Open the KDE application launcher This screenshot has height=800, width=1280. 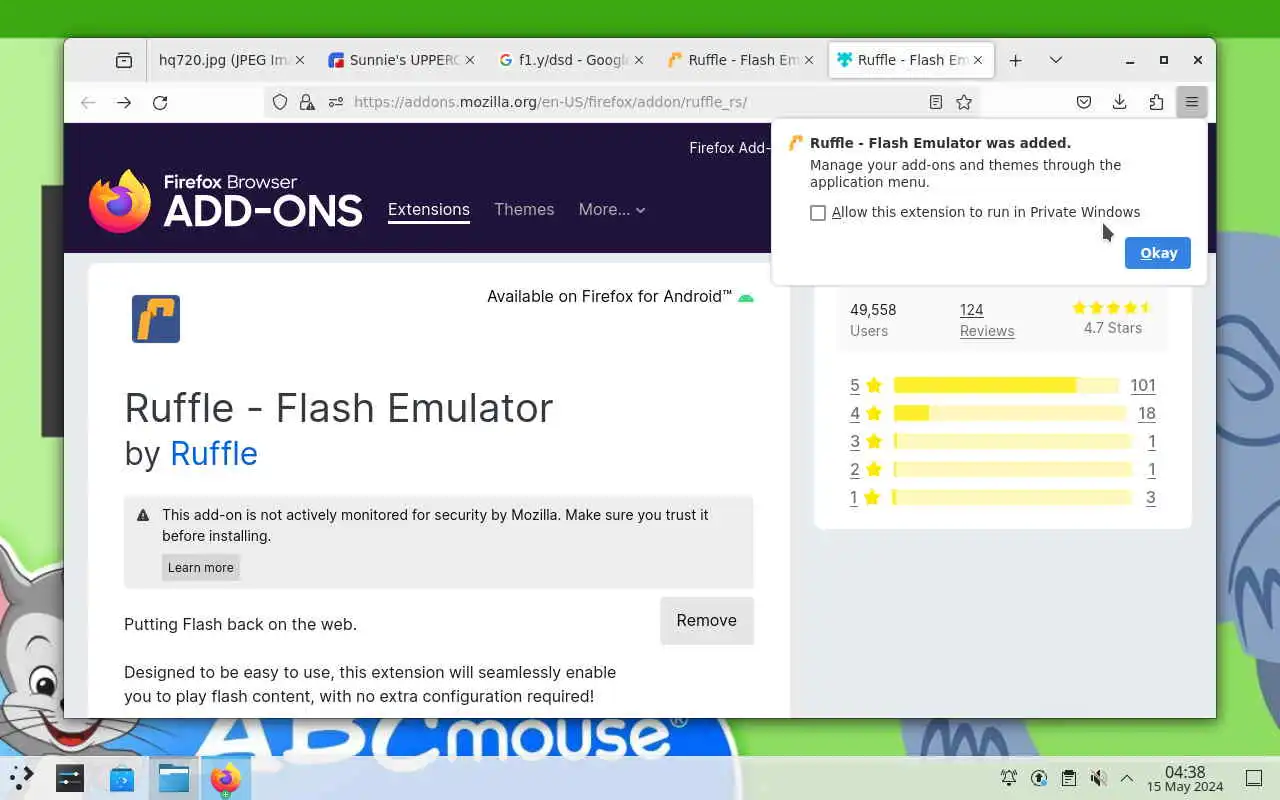point(21,777)
